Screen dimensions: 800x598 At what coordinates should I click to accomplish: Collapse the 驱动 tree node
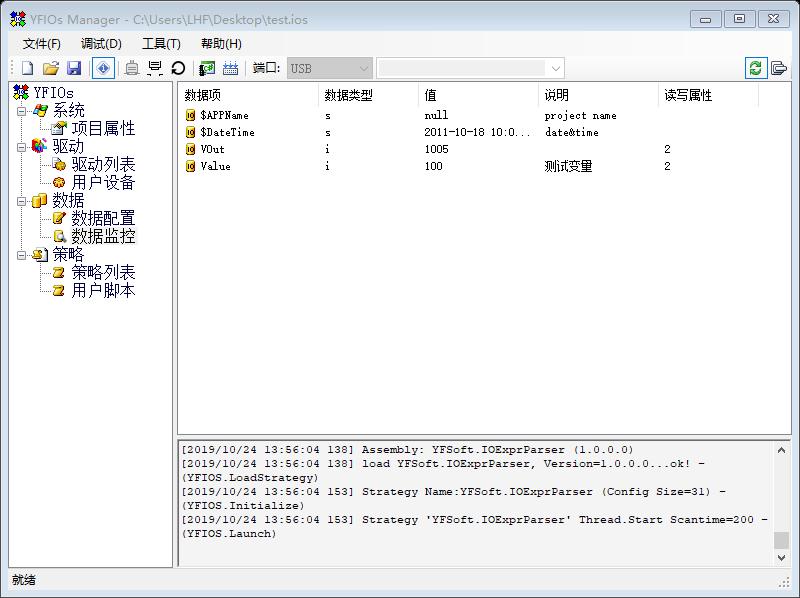[21, 147]
